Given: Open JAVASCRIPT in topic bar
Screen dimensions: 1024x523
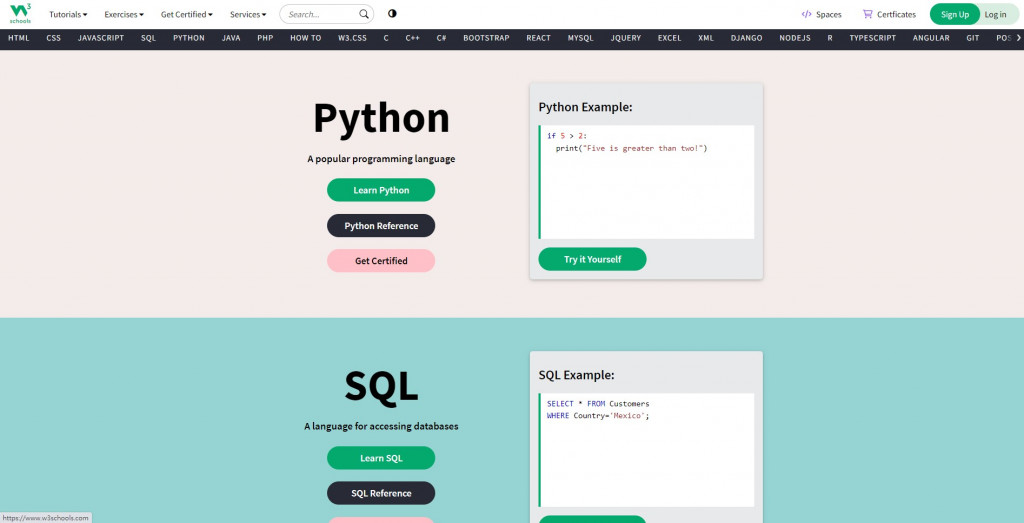Looking at the screenshot, I should click(x=101, y=38).
